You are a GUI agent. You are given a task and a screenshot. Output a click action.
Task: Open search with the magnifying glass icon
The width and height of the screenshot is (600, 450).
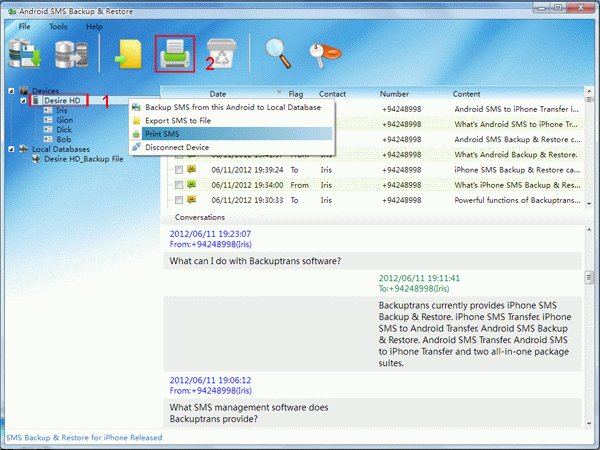[x=278, y=54]
